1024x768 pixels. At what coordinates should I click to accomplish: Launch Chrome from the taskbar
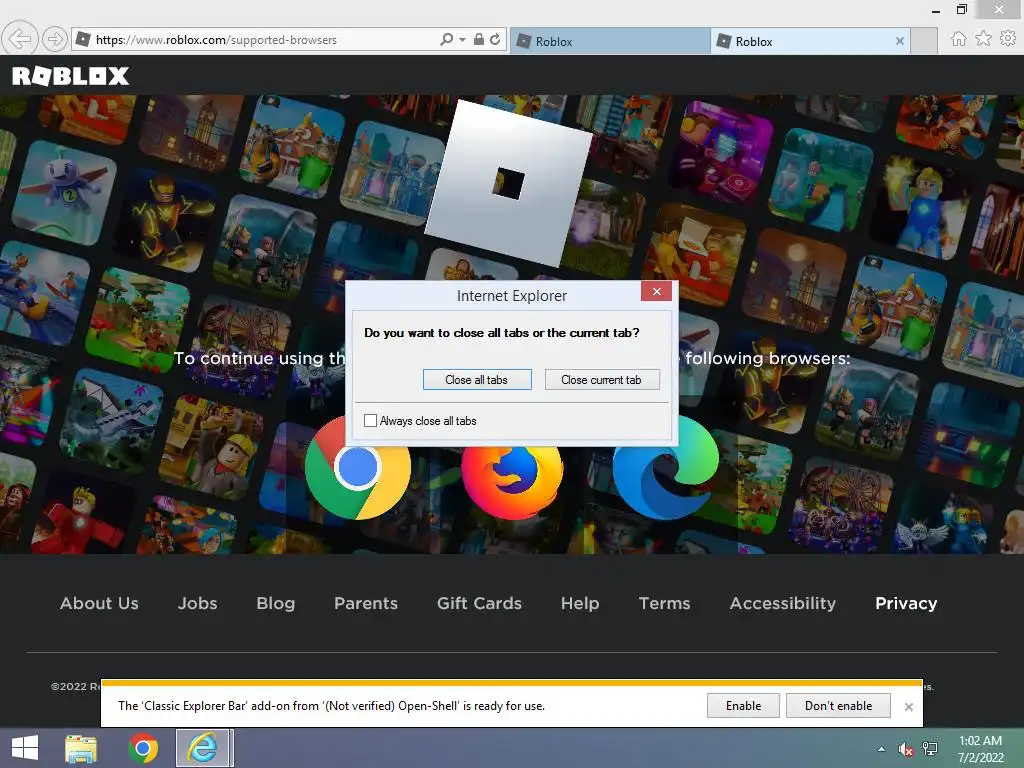[143, 748]
